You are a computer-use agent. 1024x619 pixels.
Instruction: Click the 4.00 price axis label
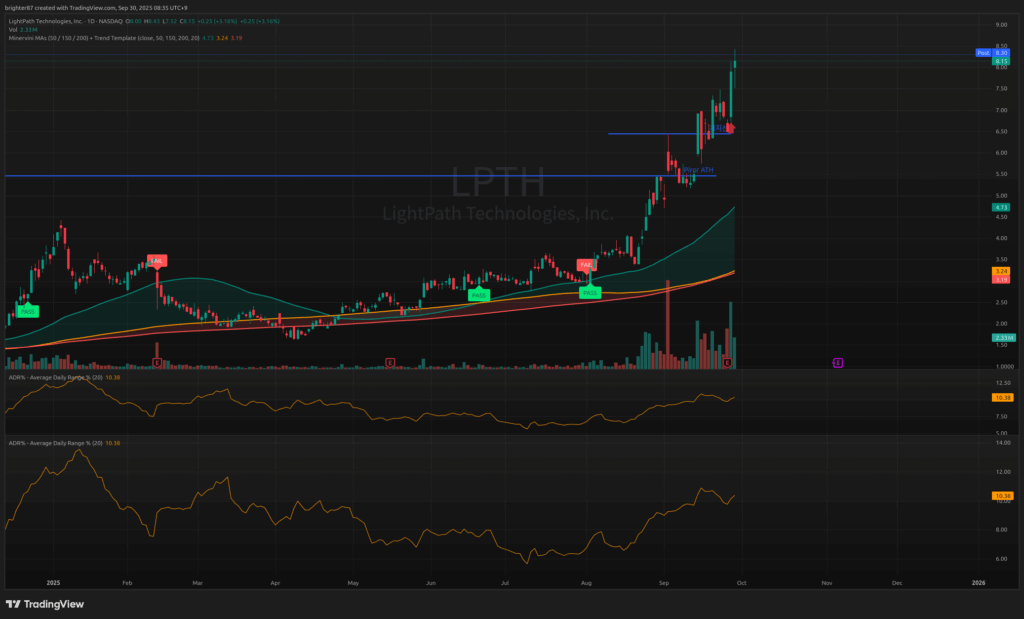click(1001, 238)
